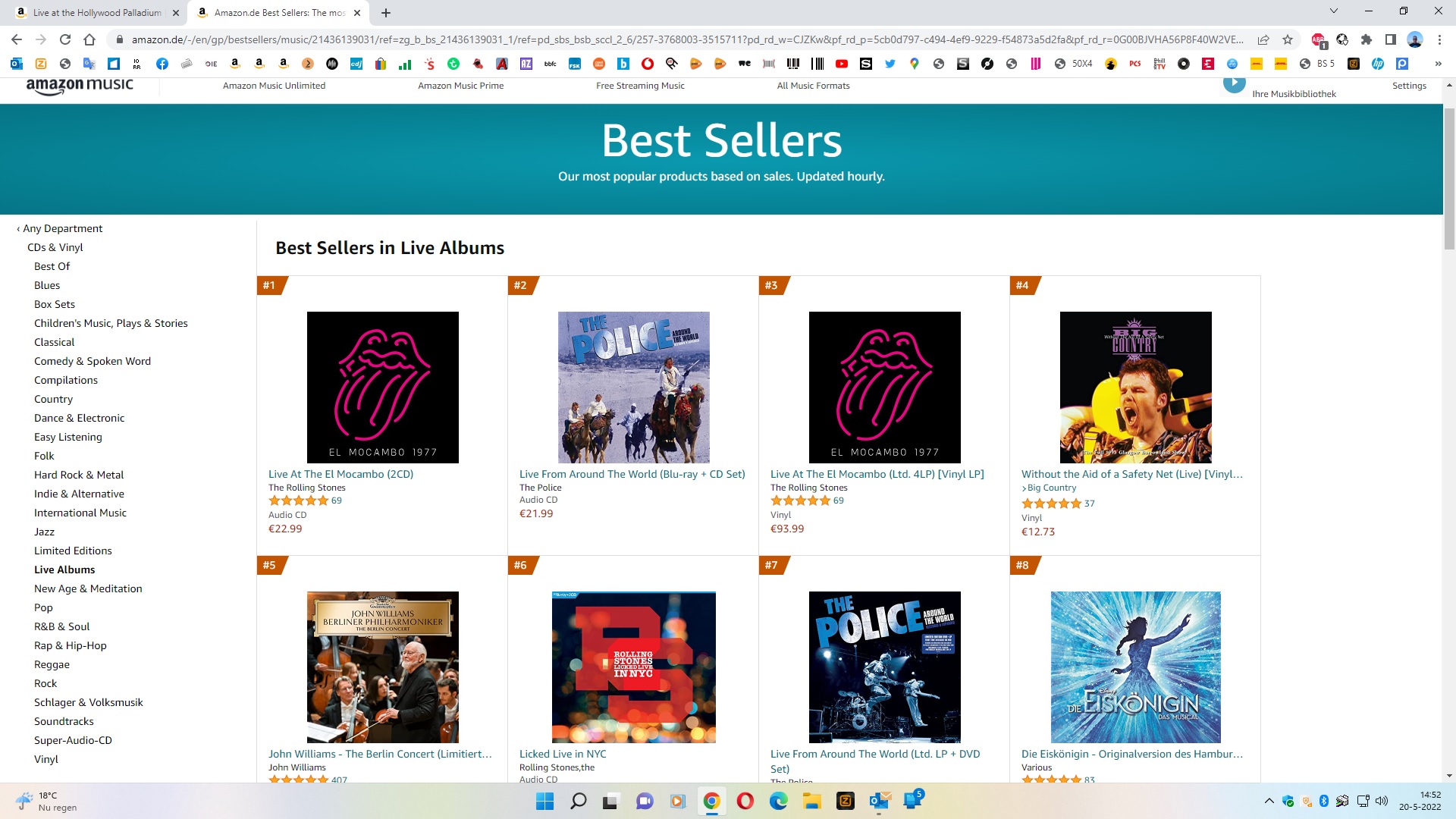Click the Amazon Music play icon
Screen dimensions: 1456x819
pos(1234,83)
